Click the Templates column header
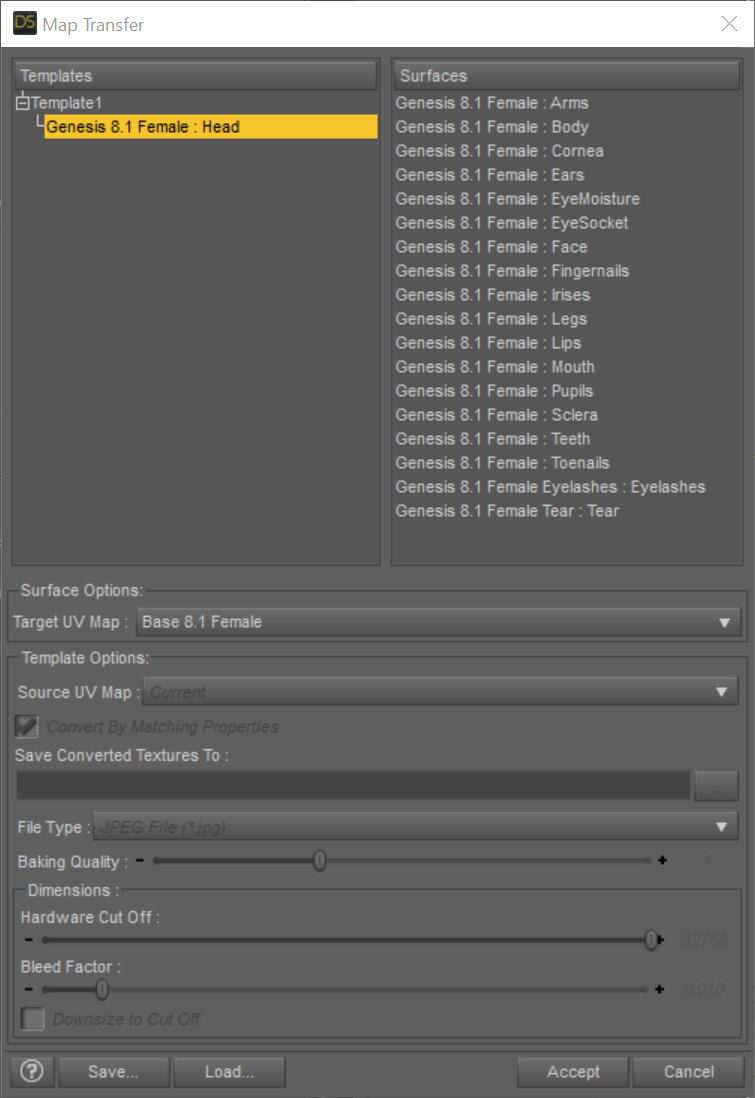755x1098 pixels. pos(195,76)
